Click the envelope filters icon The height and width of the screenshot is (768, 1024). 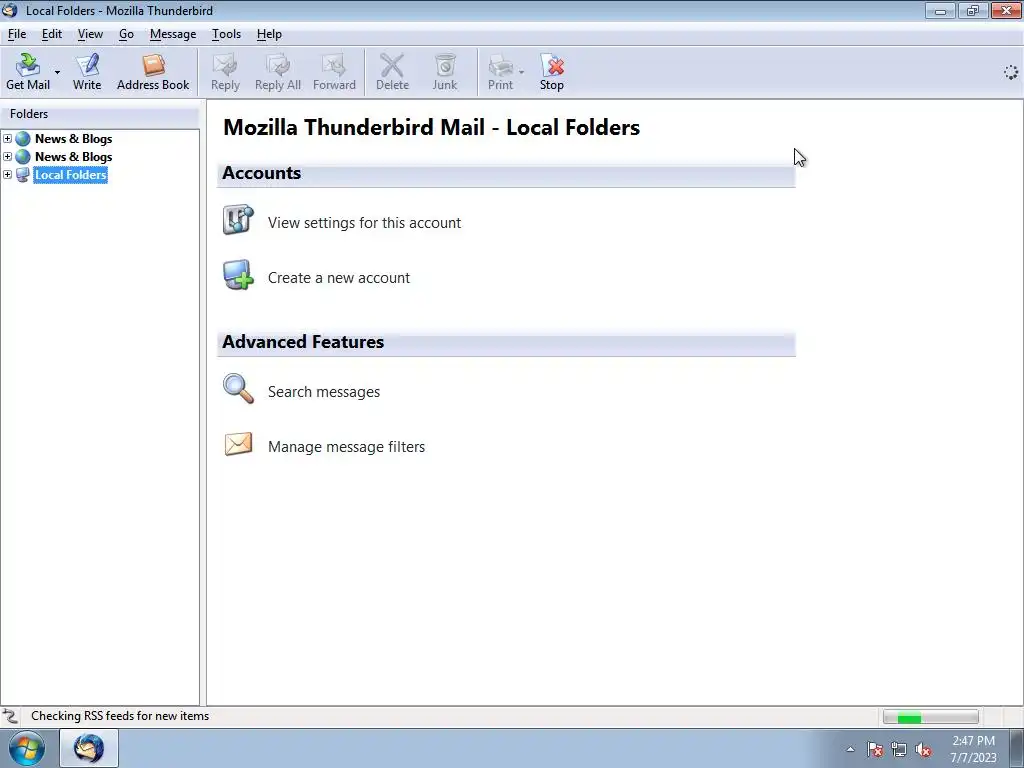(238, 444)
